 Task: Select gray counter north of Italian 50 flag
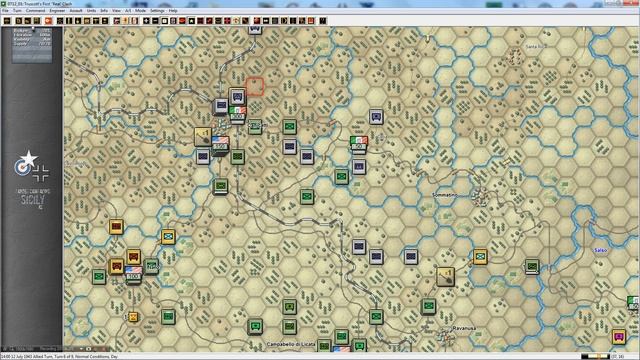point(376,116)
